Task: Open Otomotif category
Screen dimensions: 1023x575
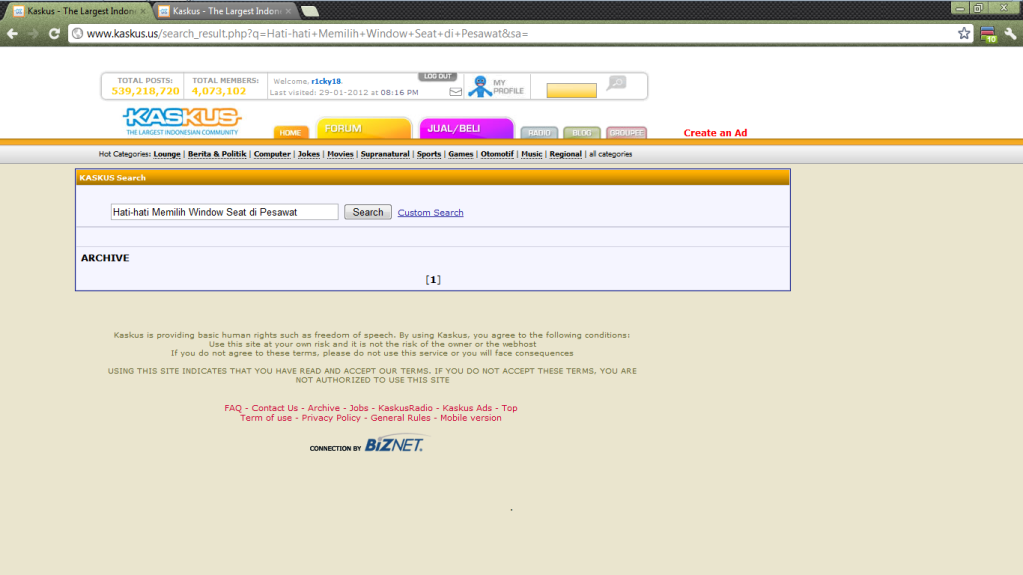Action: tap(497, 154)
